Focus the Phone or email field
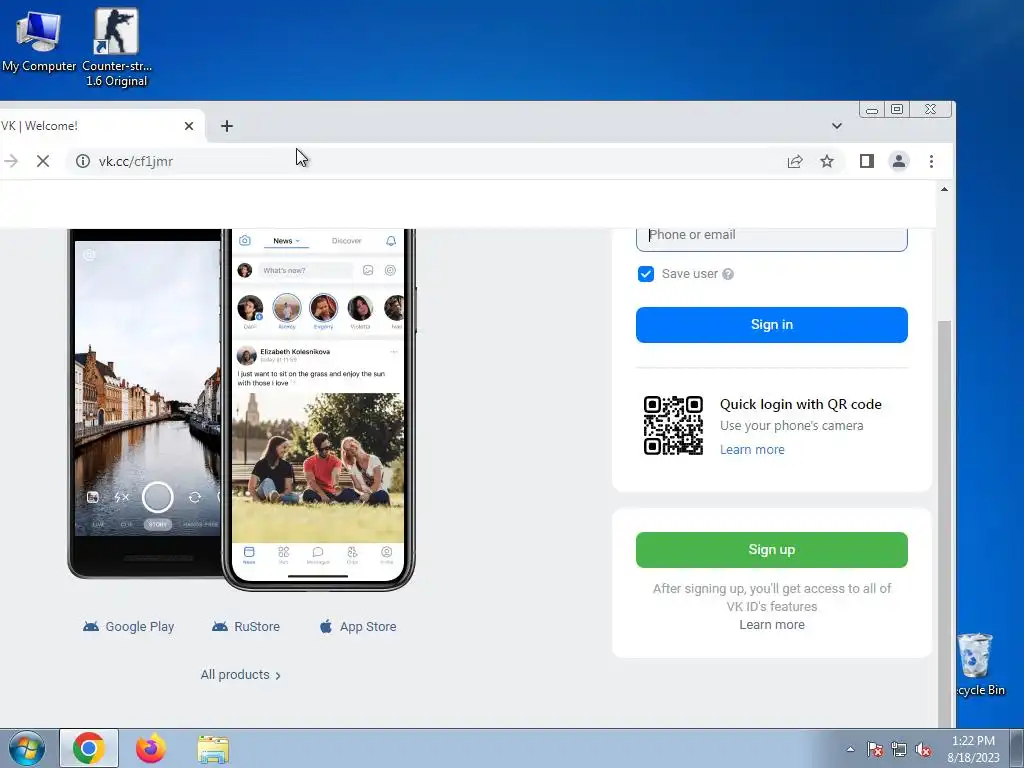 click(771, 237)
